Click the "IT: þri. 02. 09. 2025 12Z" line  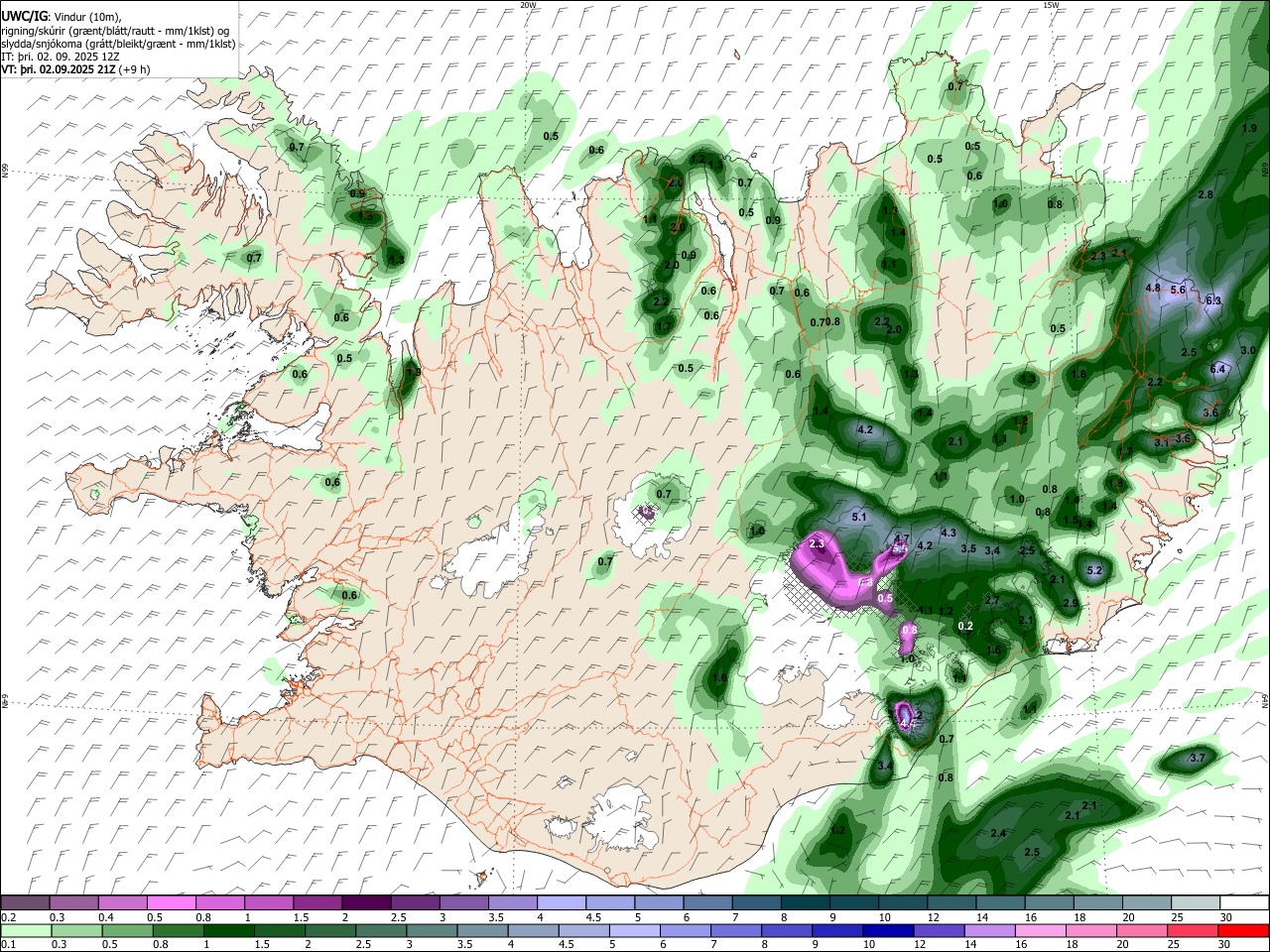coord(61,57)
